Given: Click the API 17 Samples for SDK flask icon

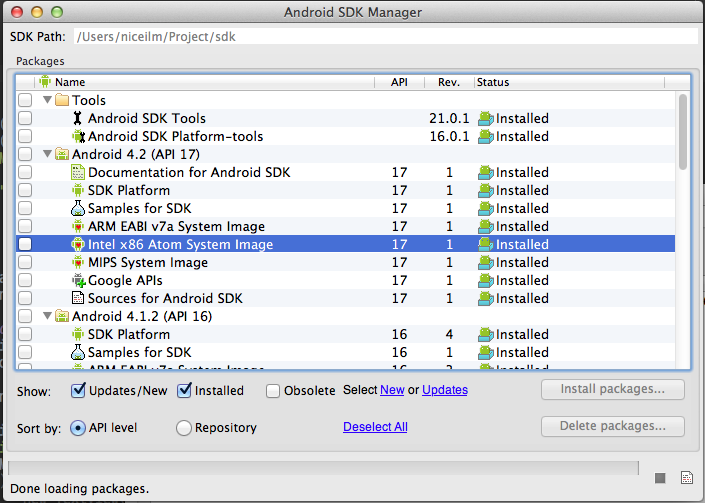Looking at the screenshot, I should 78,208.
